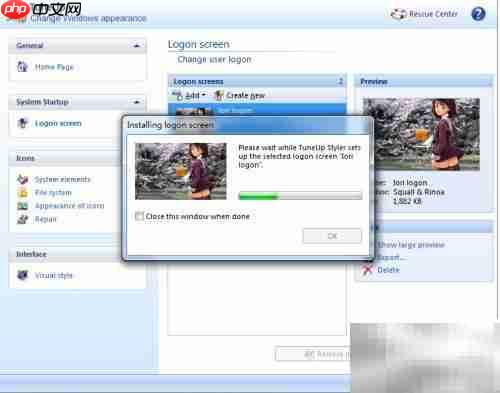Image resolution: width=500 pixels, height=393 pixels.
Task: Click the Add icon in logon screens toolbar
Action: (x=178, y=96)
